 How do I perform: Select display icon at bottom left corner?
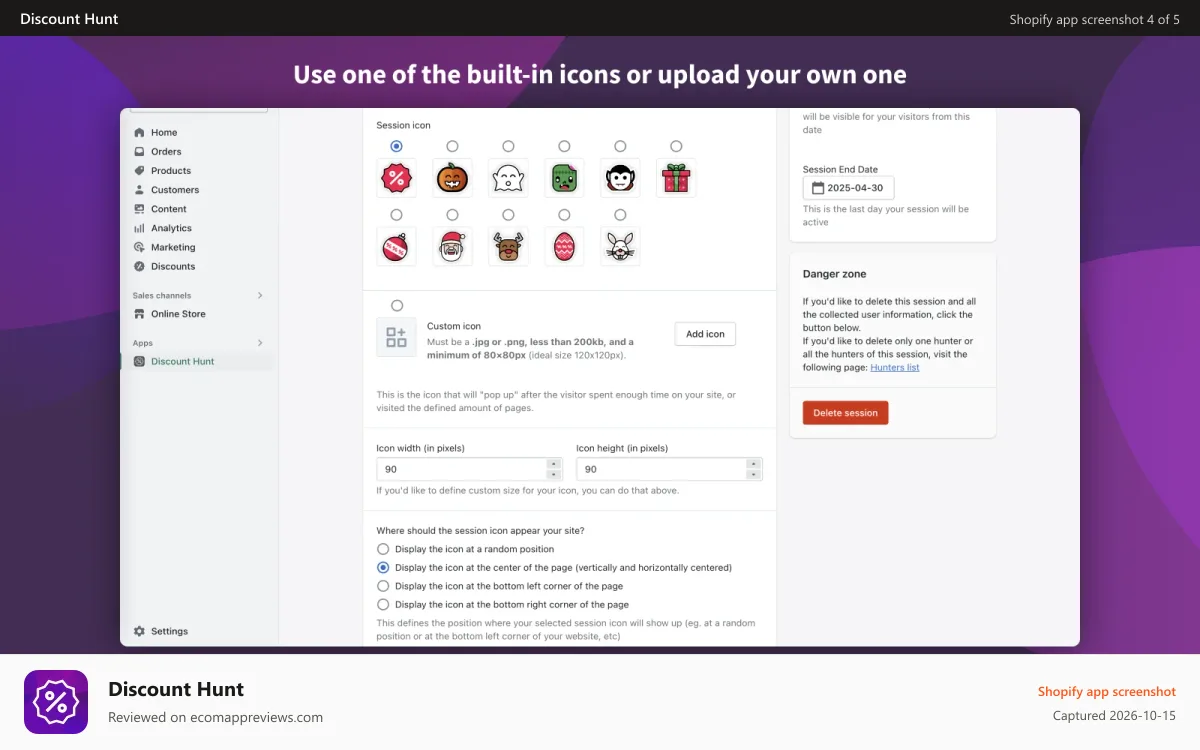383,586
